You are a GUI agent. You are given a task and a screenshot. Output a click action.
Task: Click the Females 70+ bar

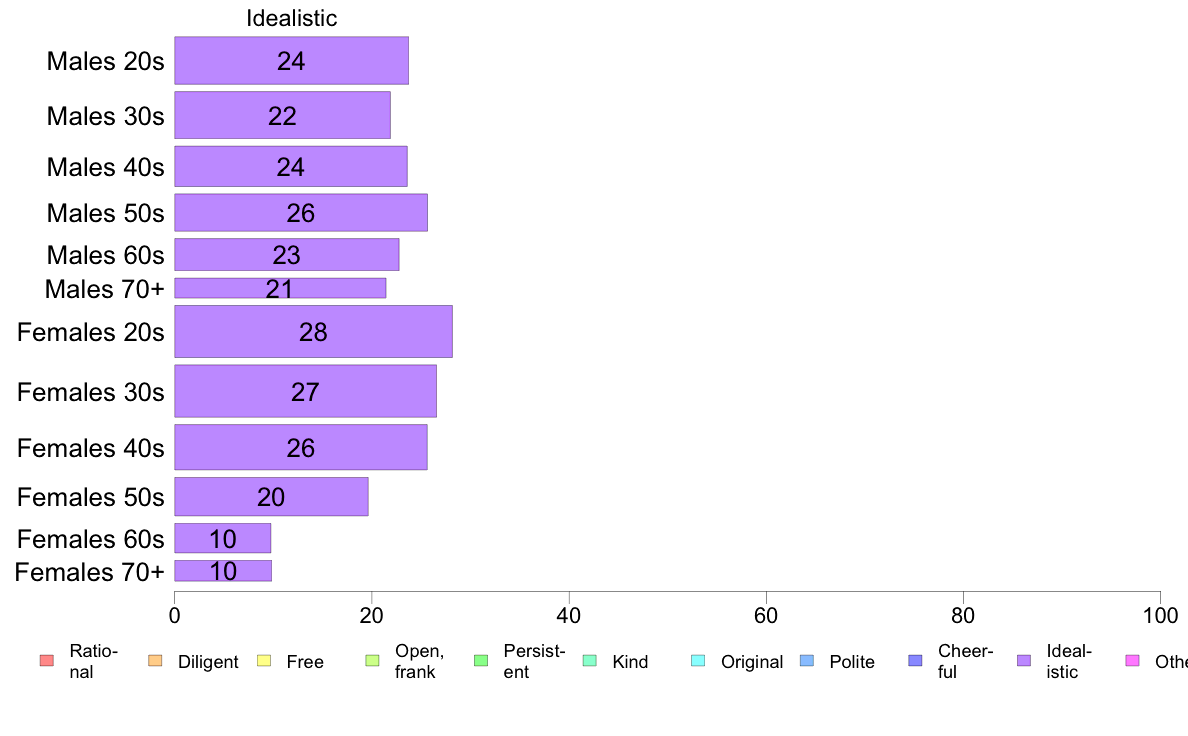(224, 571)
